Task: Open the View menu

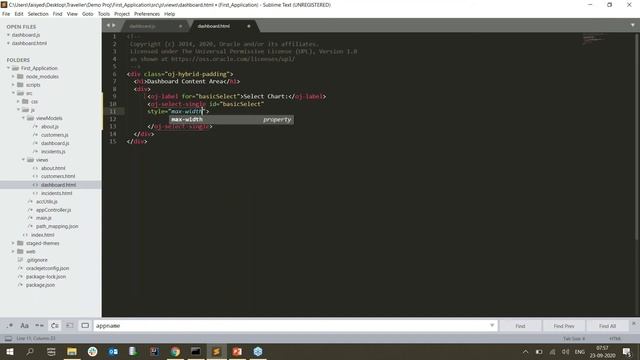Action: (x=72, y=14)
